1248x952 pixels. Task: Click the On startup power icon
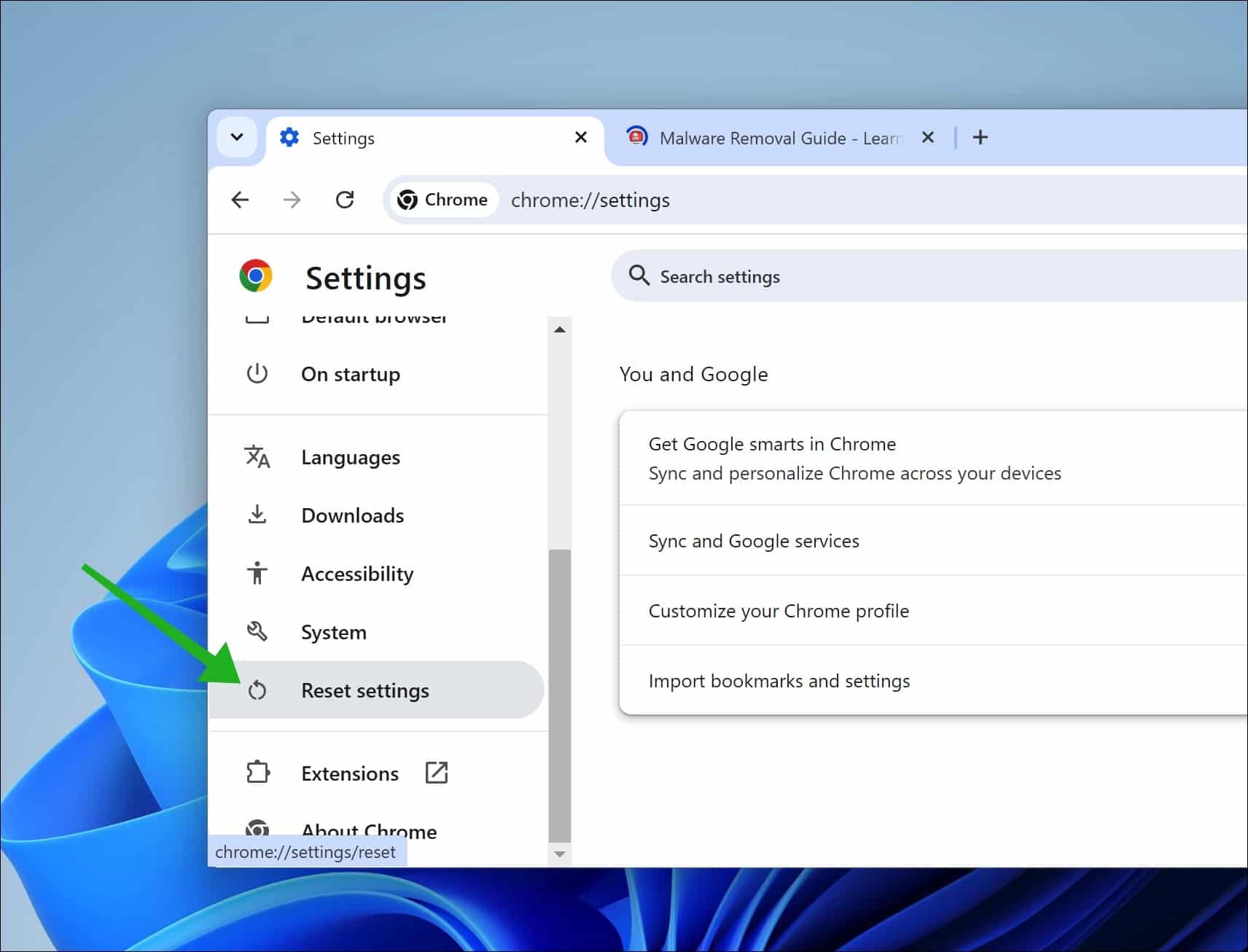[258, 374]
